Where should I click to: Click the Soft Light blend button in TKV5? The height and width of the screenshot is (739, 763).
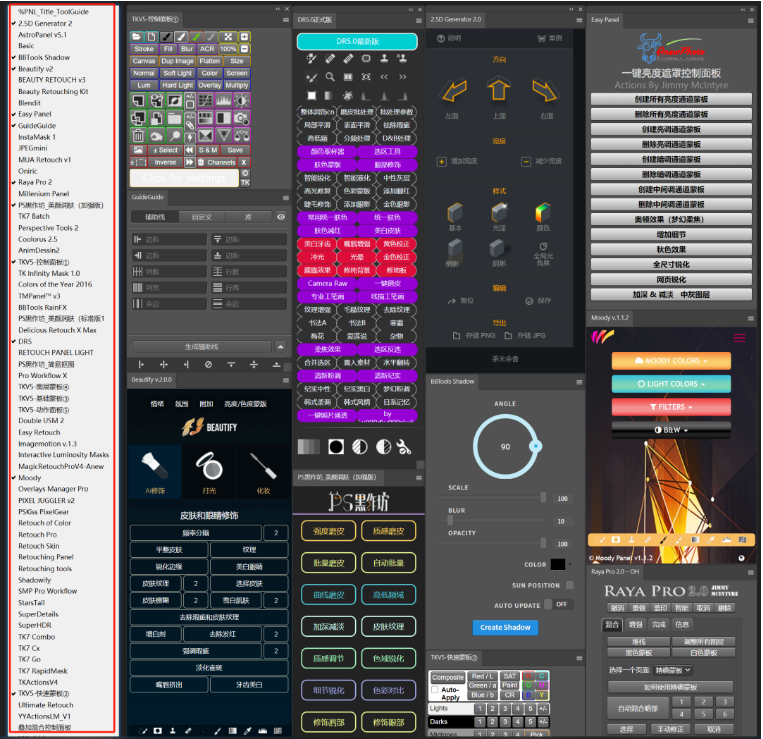pyautogui.click(x=177, y=73)
